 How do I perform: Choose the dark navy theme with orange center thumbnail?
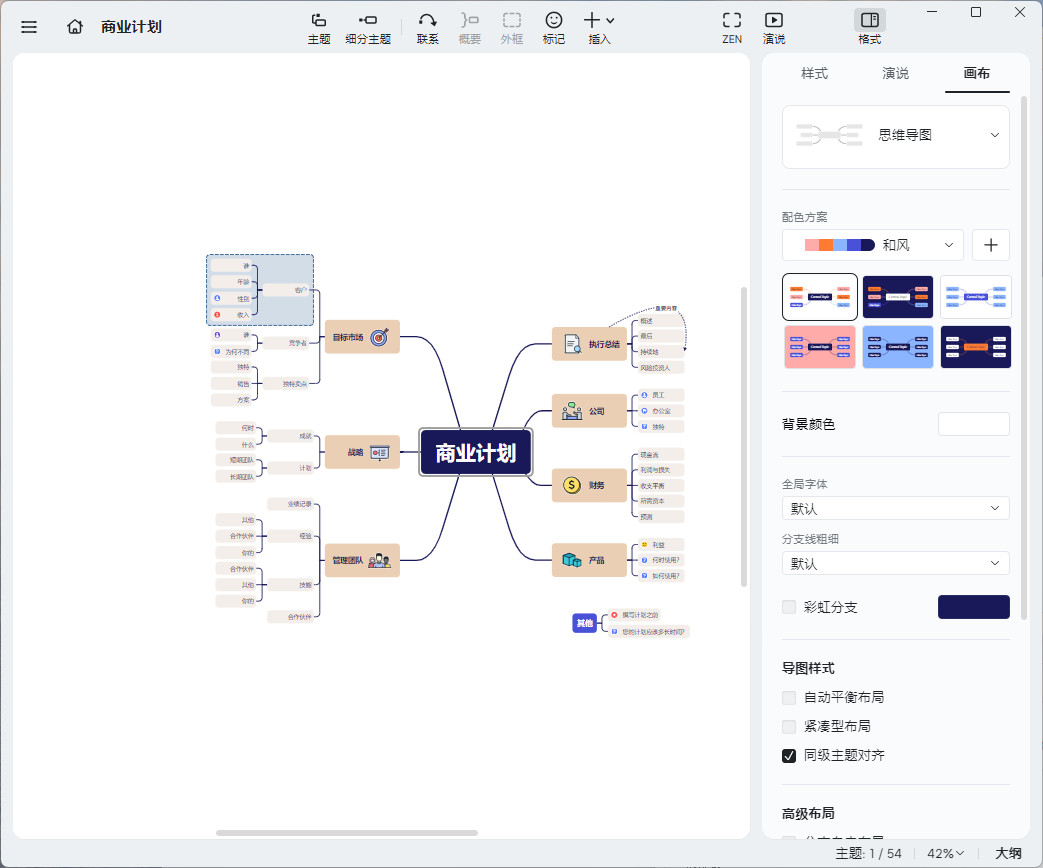[975, 347]
